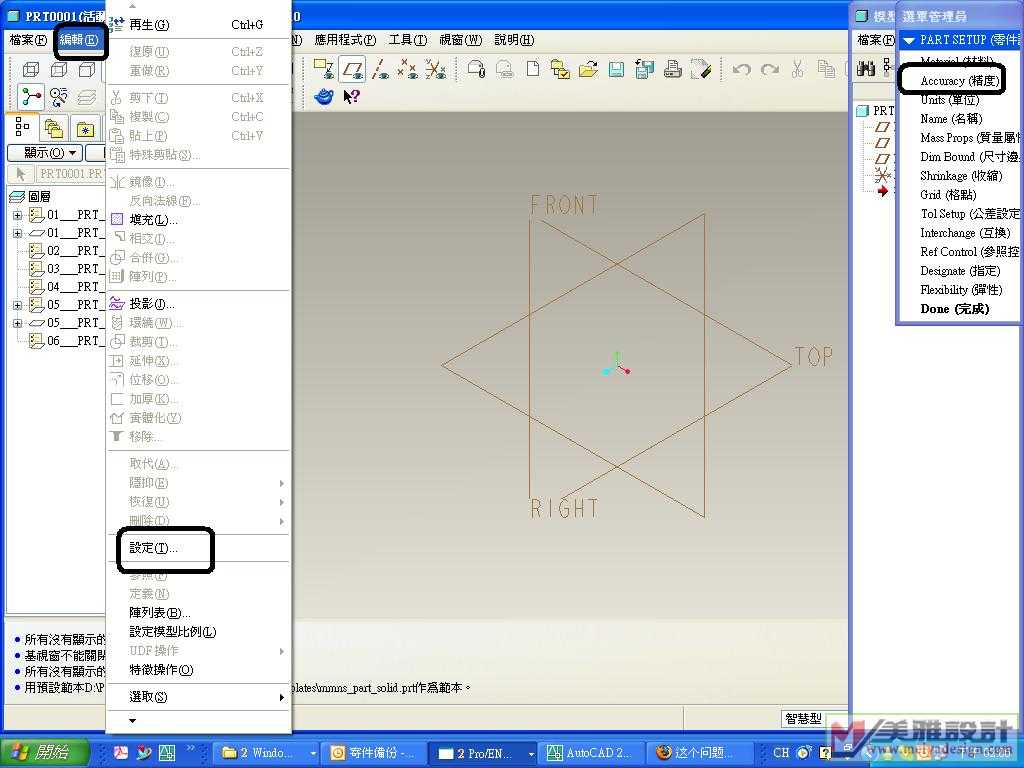Toggle annotation element display icon

[x=324, y=69]
